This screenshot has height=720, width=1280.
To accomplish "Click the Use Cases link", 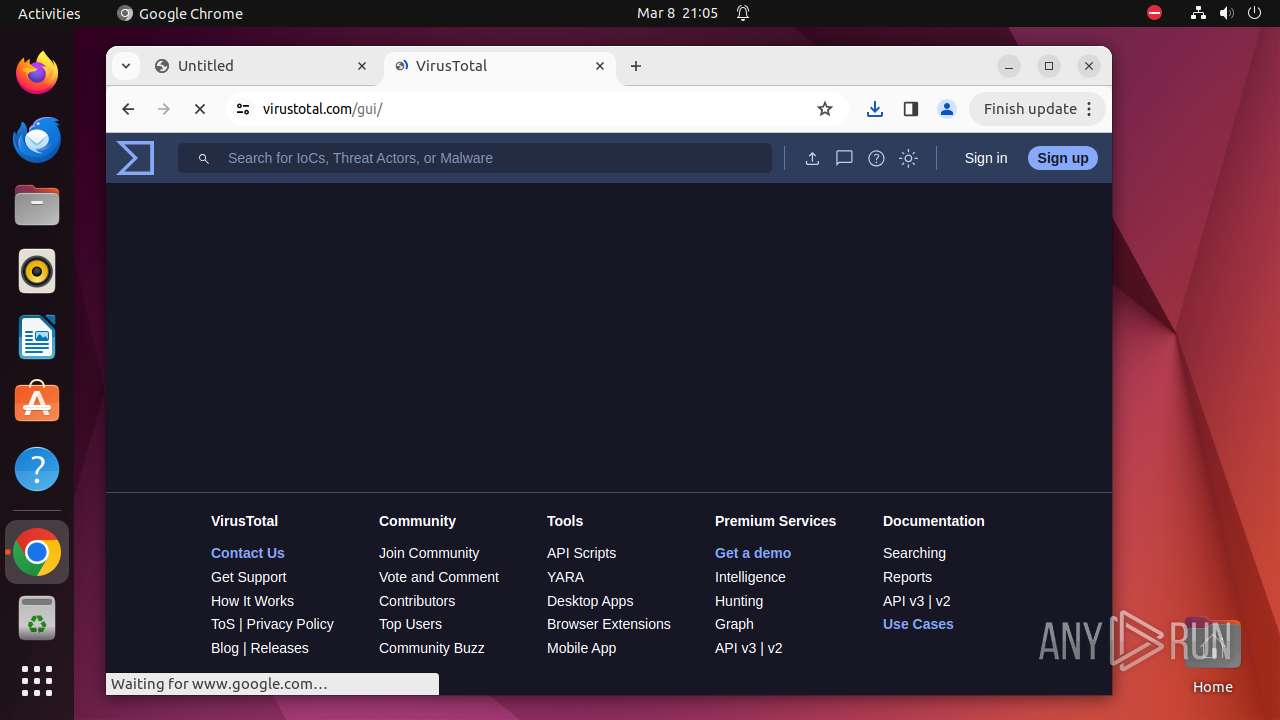I will click(x=918, y=624).
